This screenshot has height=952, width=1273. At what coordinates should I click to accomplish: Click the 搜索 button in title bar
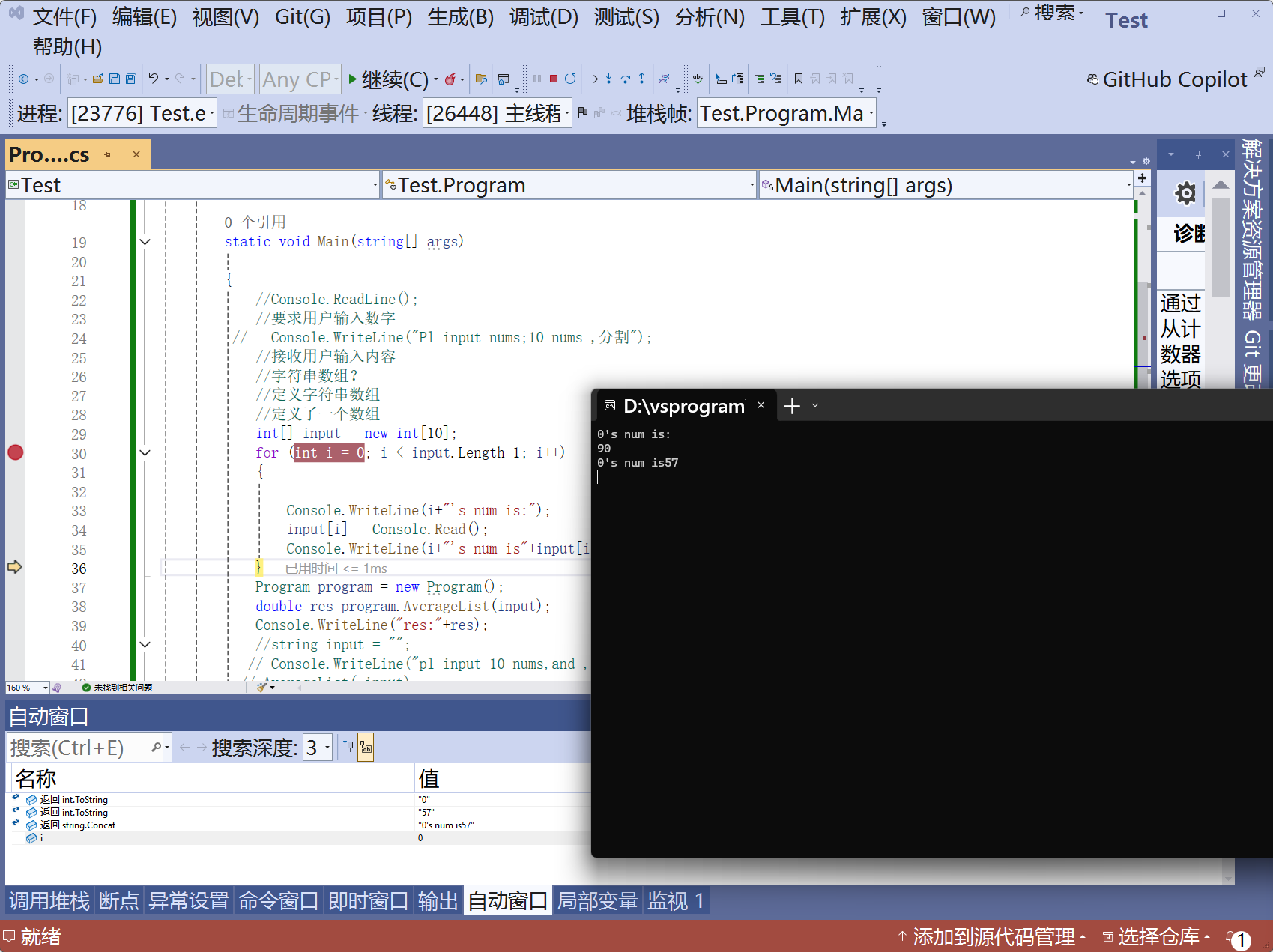coord(1052,13)
